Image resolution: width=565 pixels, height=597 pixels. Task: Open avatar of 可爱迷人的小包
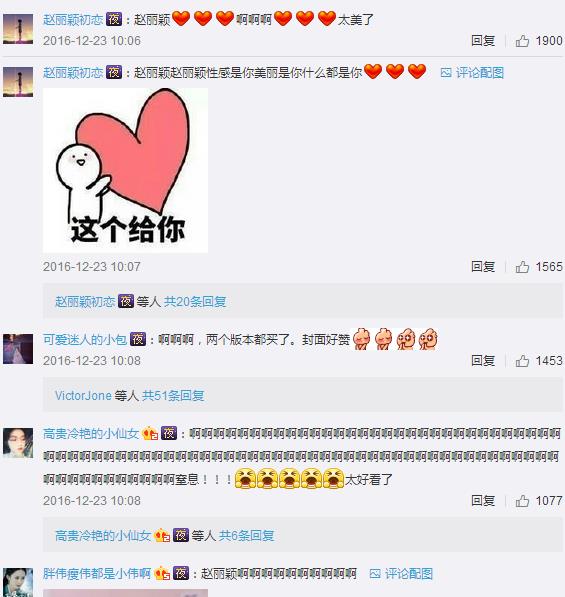18,349
